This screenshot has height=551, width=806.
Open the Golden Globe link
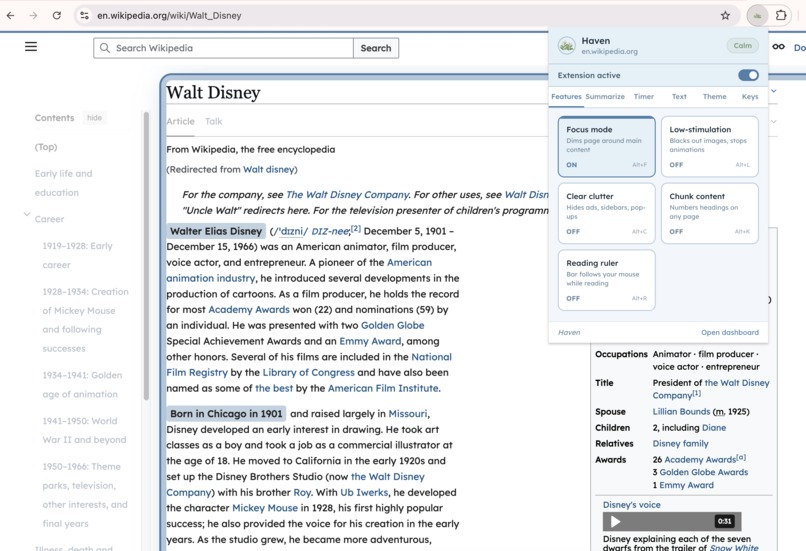(x=392, y=325)
